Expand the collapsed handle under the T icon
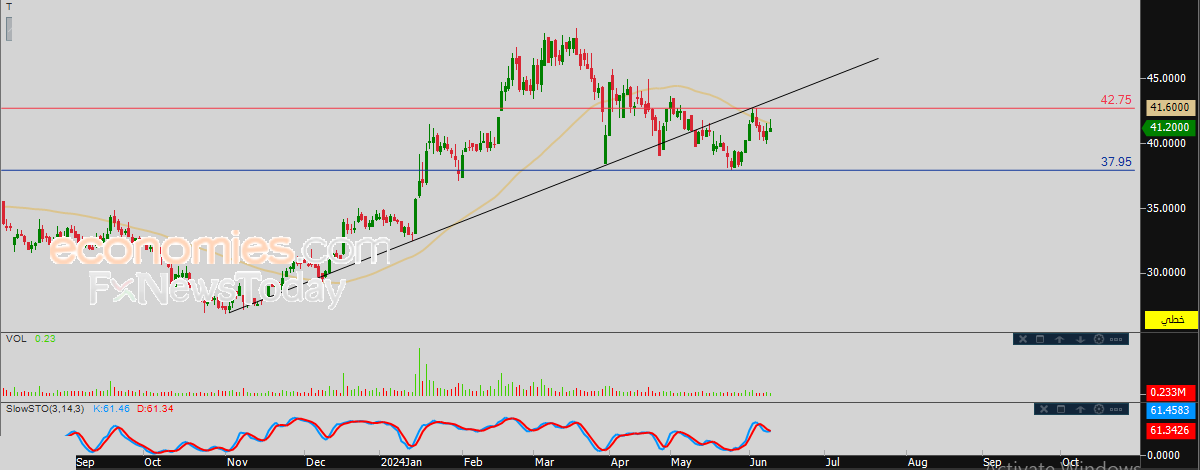 [9, 27]
